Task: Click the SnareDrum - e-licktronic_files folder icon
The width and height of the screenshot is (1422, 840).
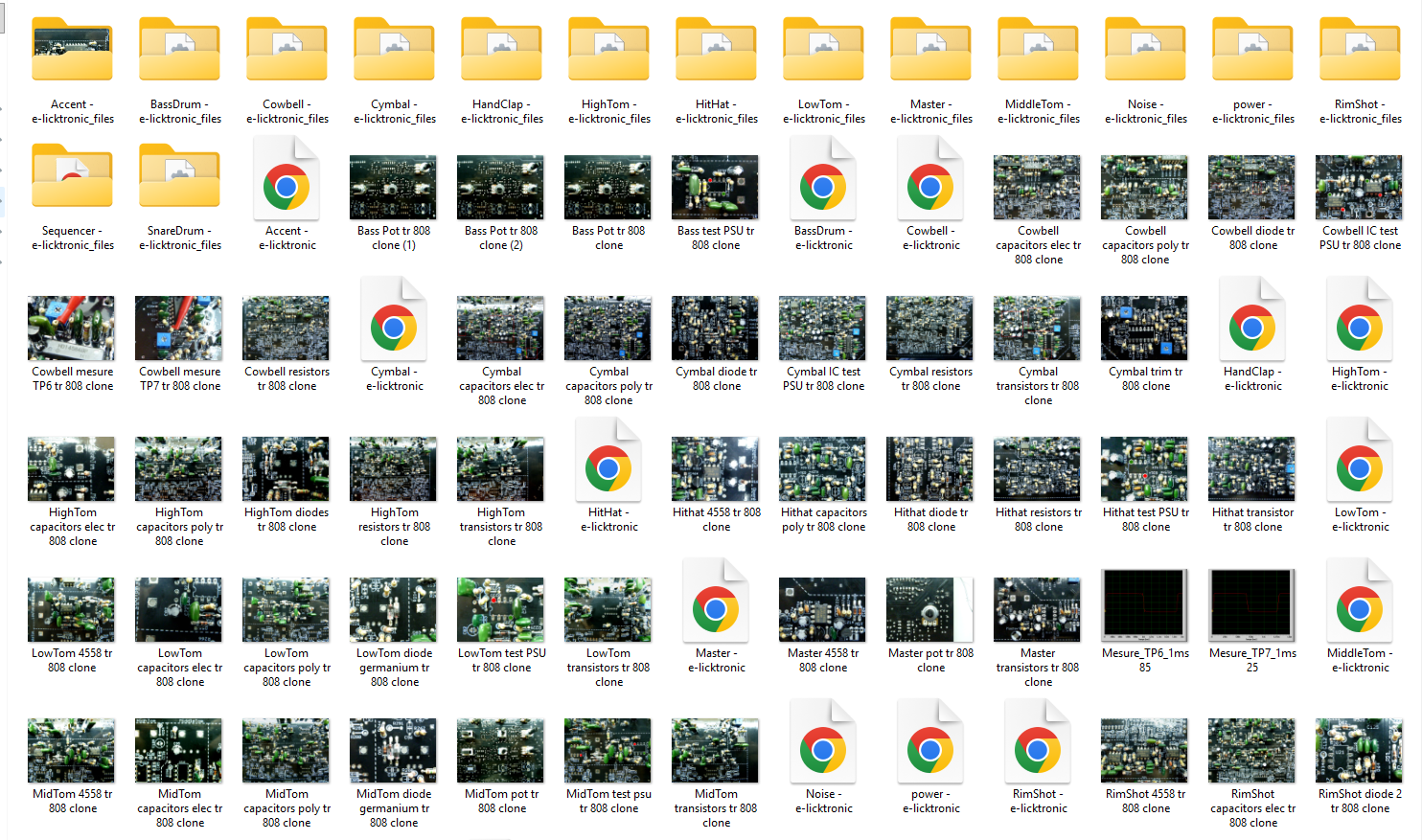Action: 180,175
